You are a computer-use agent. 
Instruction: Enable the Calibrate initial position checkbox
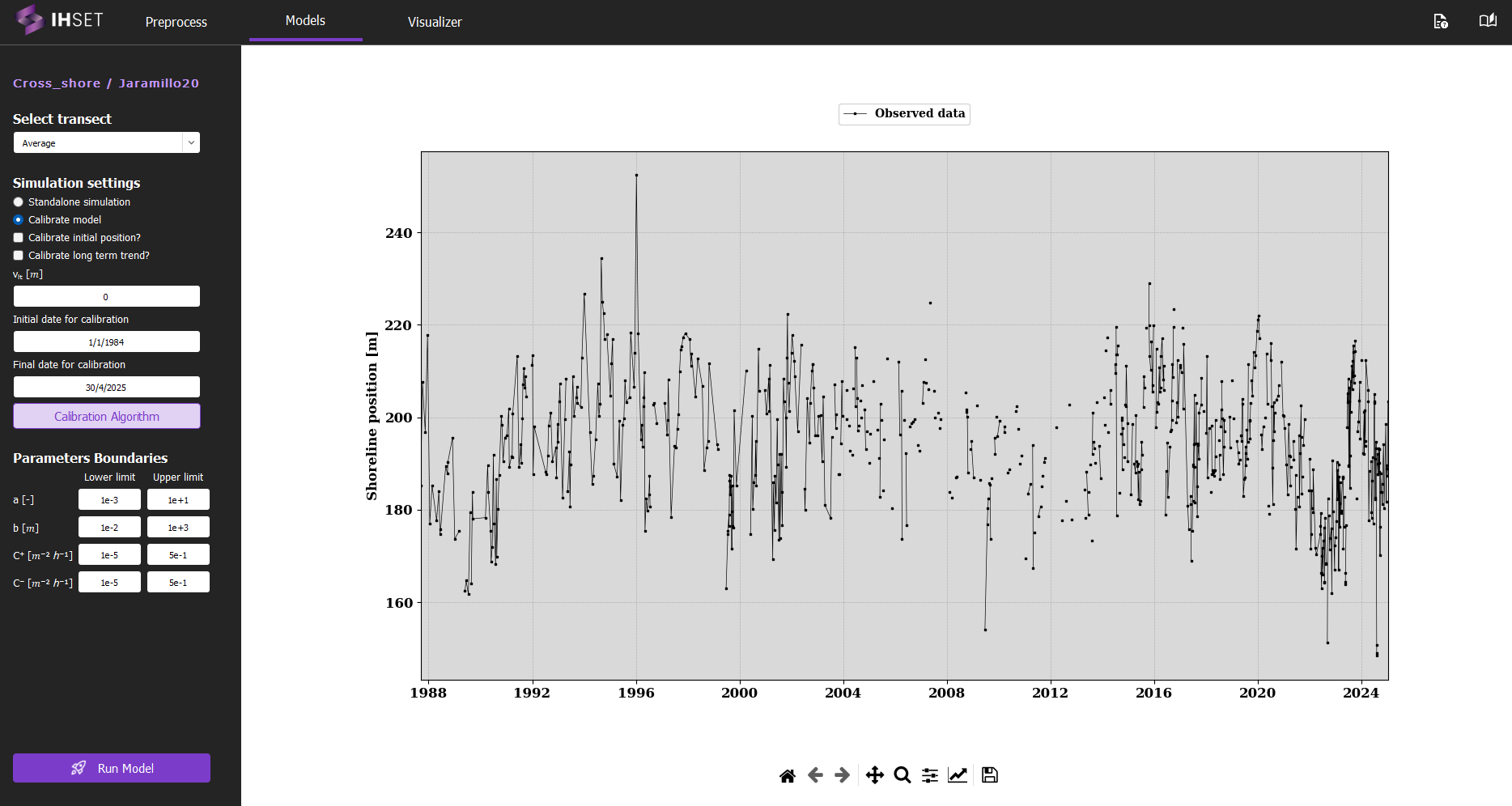coord(18,237)
